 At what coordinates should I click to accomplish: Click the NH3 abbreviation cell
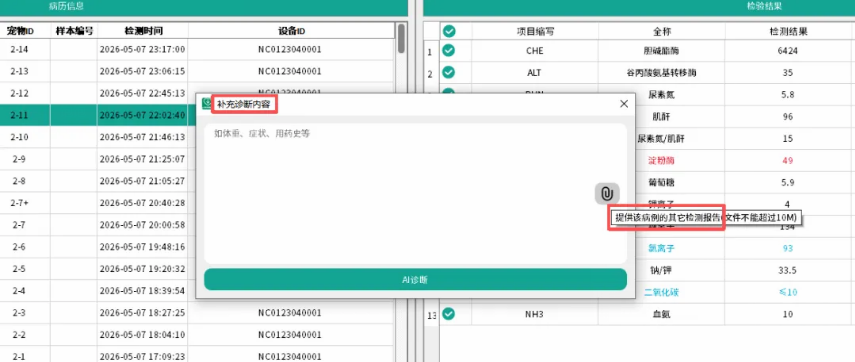tap(535, 314)
